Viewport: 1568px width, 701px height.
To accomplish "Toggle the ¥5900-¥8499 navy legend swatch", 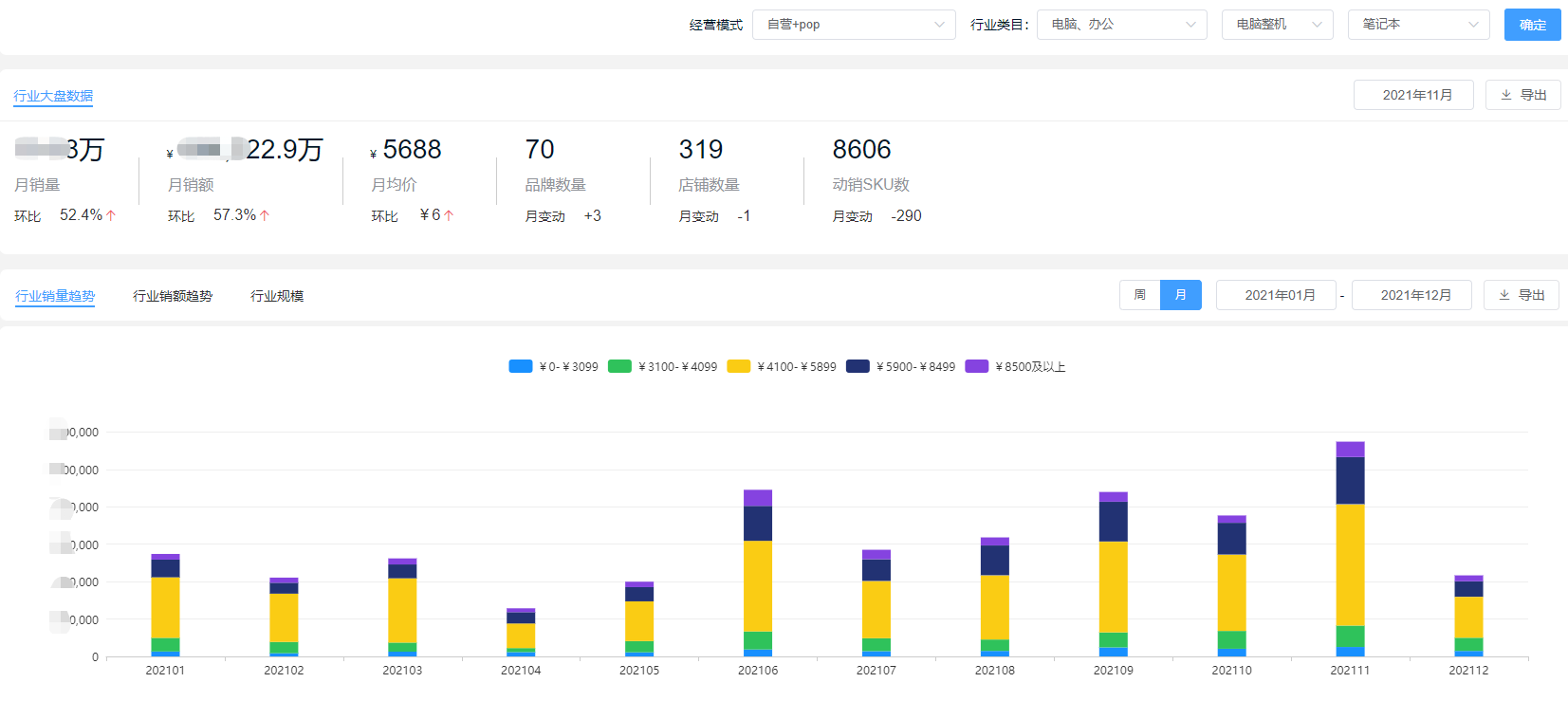I will click(858, 366).
